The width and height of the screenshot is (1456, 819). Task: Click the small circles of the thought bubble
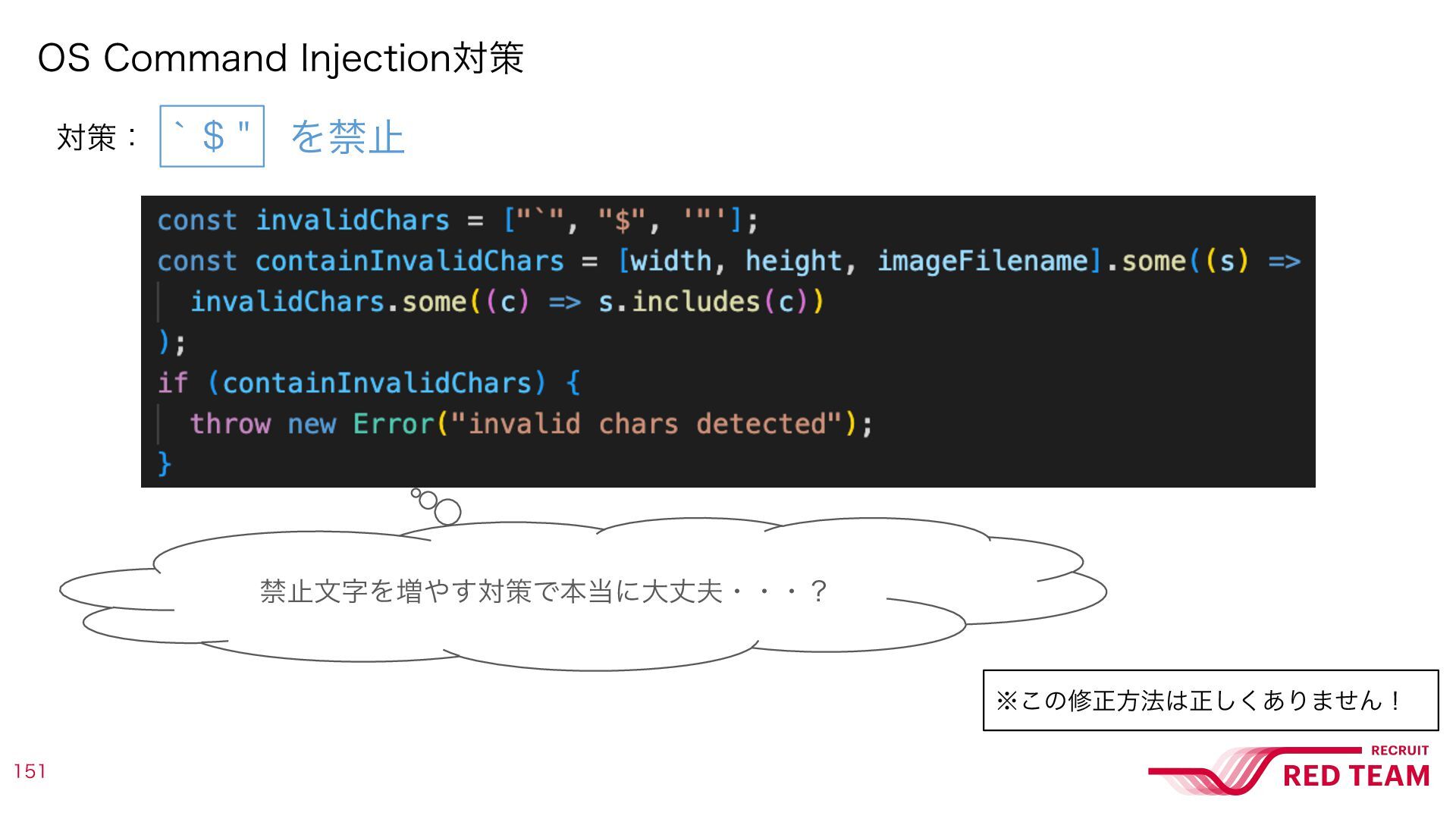tap(437, 506)
